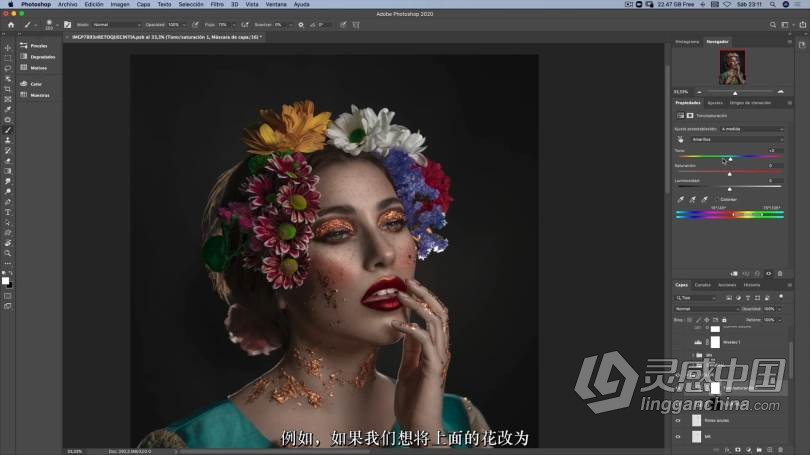Open the Flujo value dropdown
The image size is (810, 455).
[x=234, y=24]
